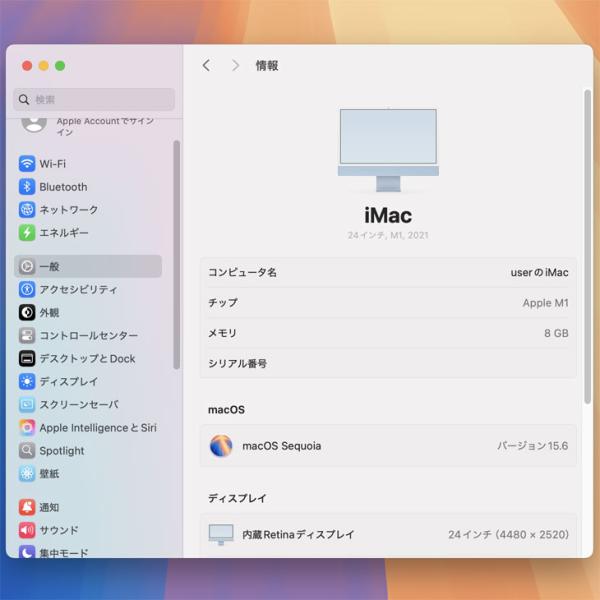Open the 外観 appearance icon
The height and width of the screenshot is (600, 600).
click(27, 313)
